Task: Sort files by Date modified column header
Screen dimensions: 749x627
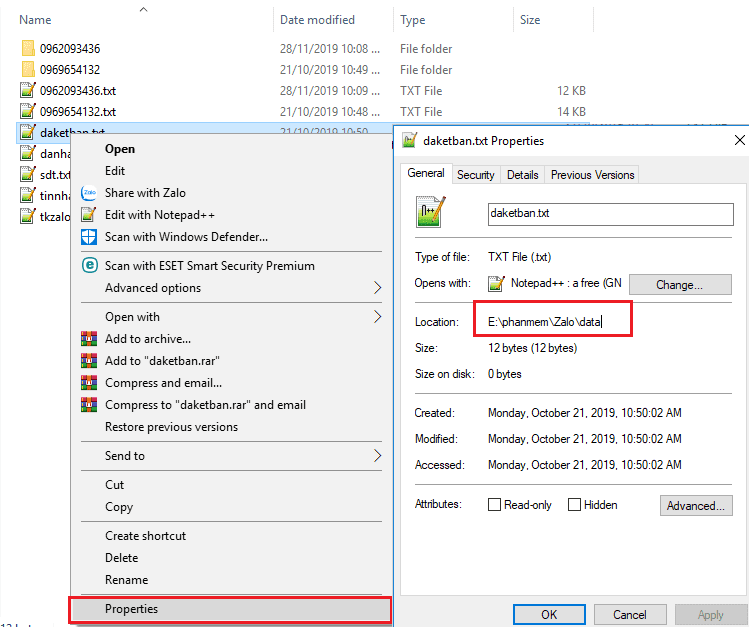Action: pyautogui.click(x=317, y=20)
